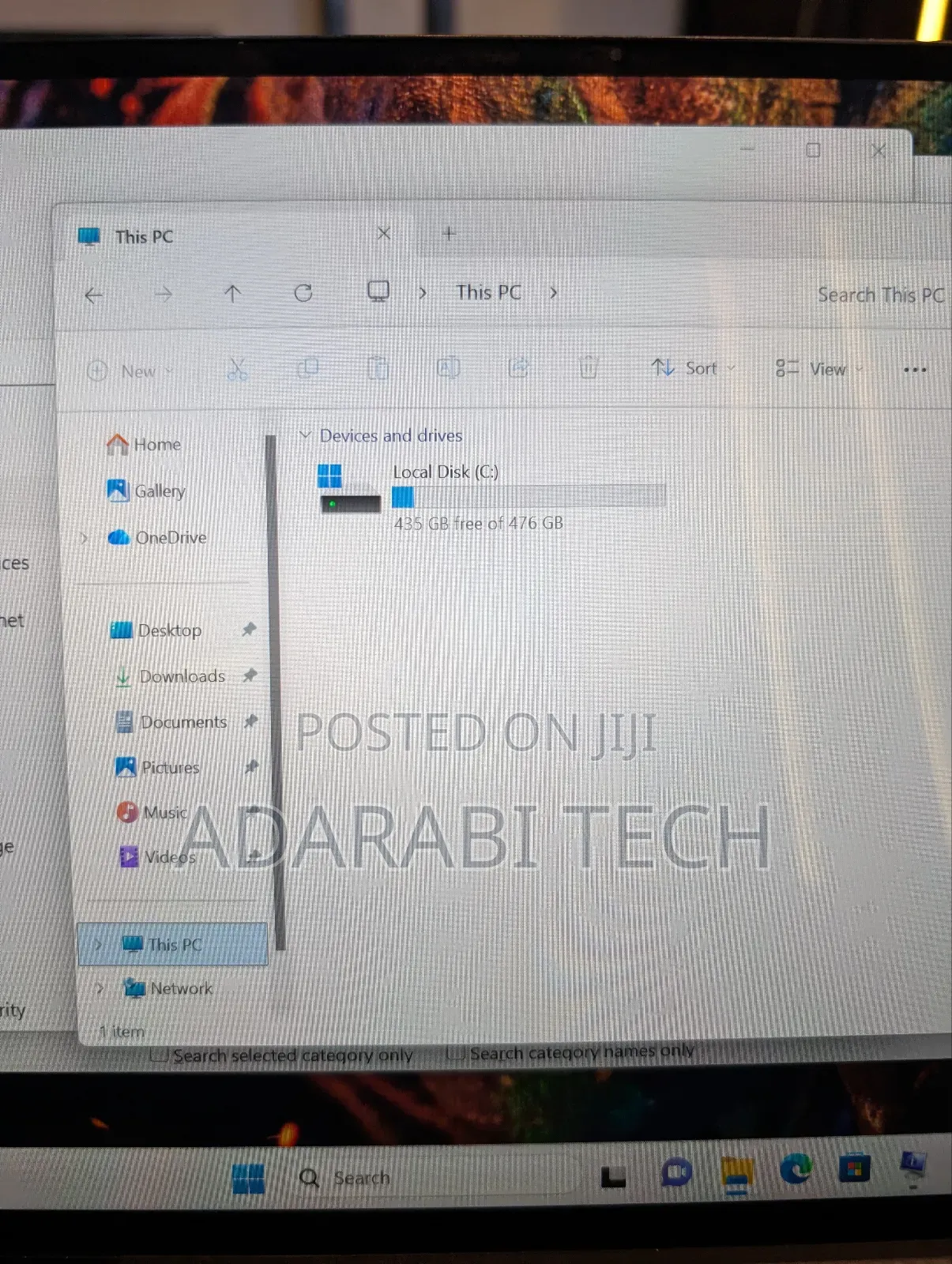This screenshot has width=952, height=1264.
Task: Refresh the This PC view
Action: pos(303,293)
